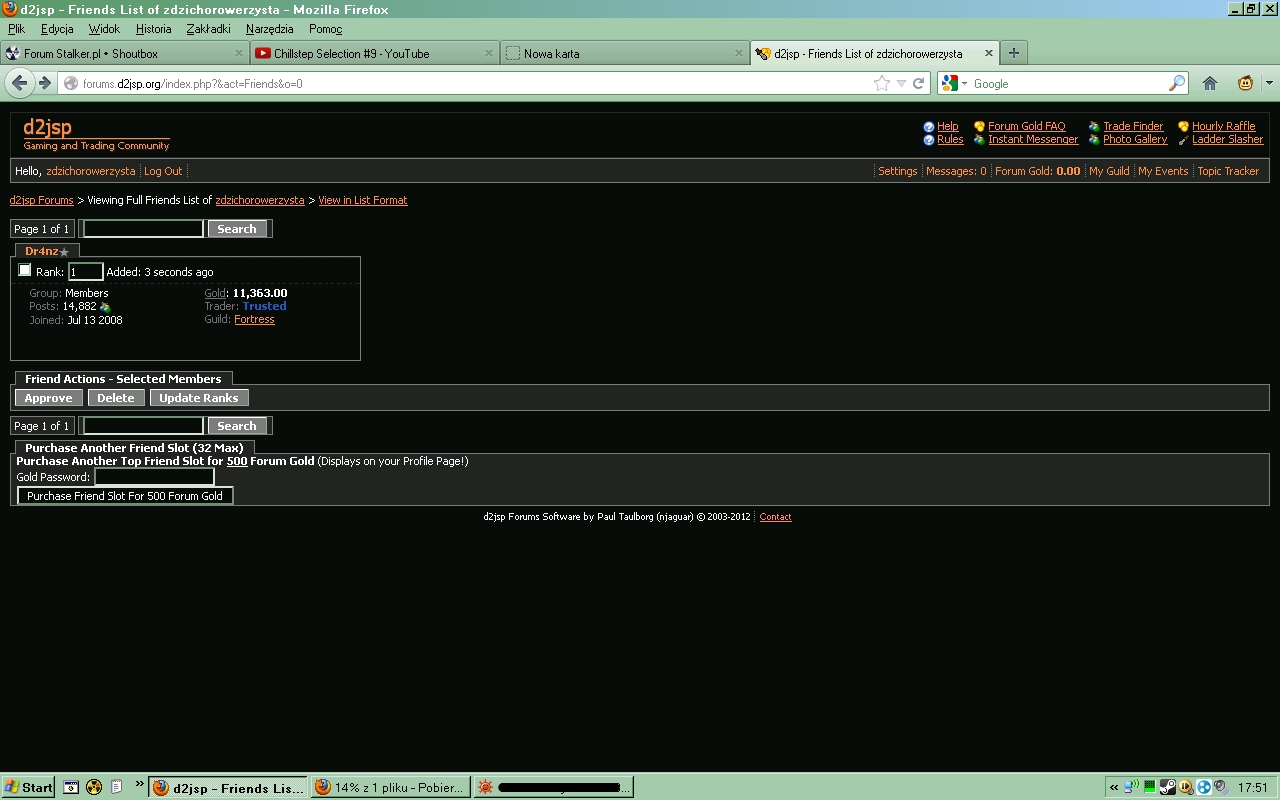Click the volume speaker tray icon
1280x800 pixels.
coord(1220,787)
